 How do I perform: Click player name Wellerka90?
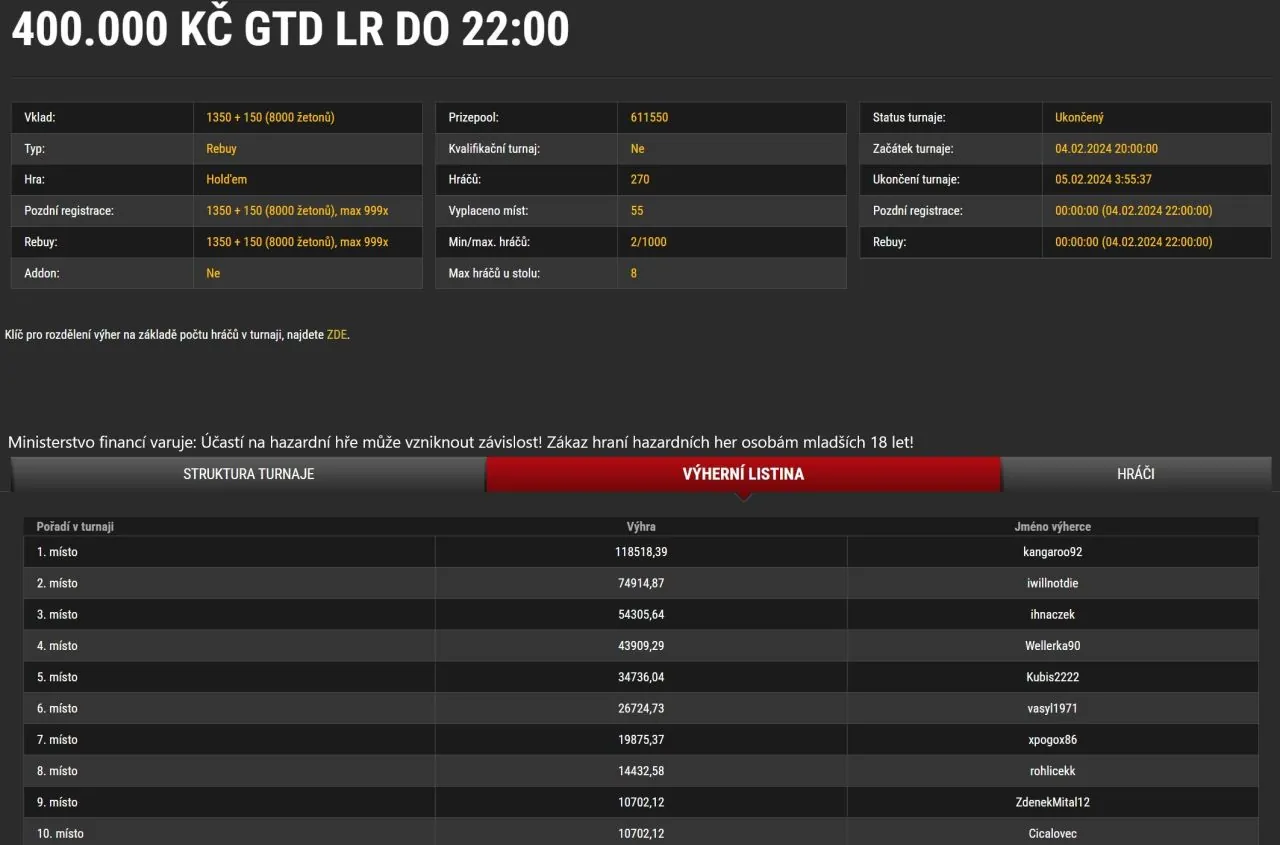coord(1052,646)
